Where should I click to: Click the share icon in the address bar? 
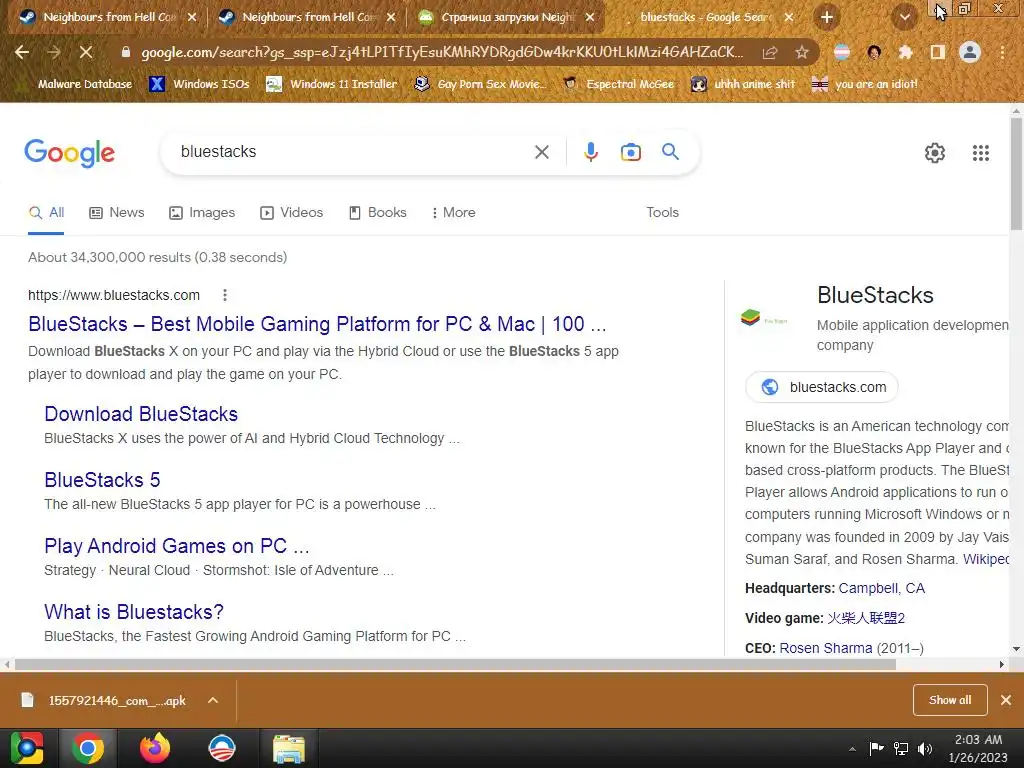770,52
